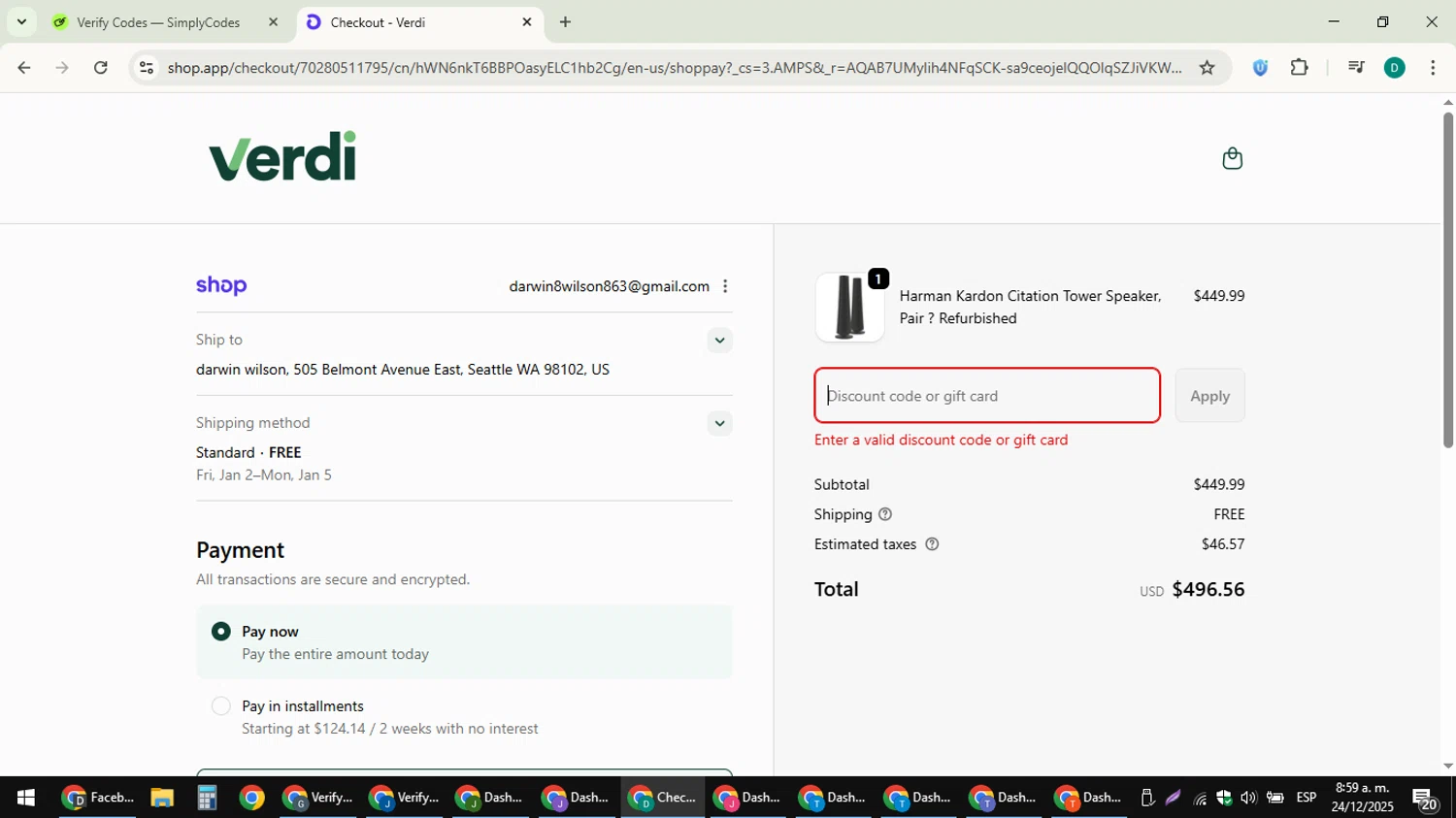Open the media control icon in toolbar
The width and height of the screenshot is (1456, 818).
[x=1356, y=67]
